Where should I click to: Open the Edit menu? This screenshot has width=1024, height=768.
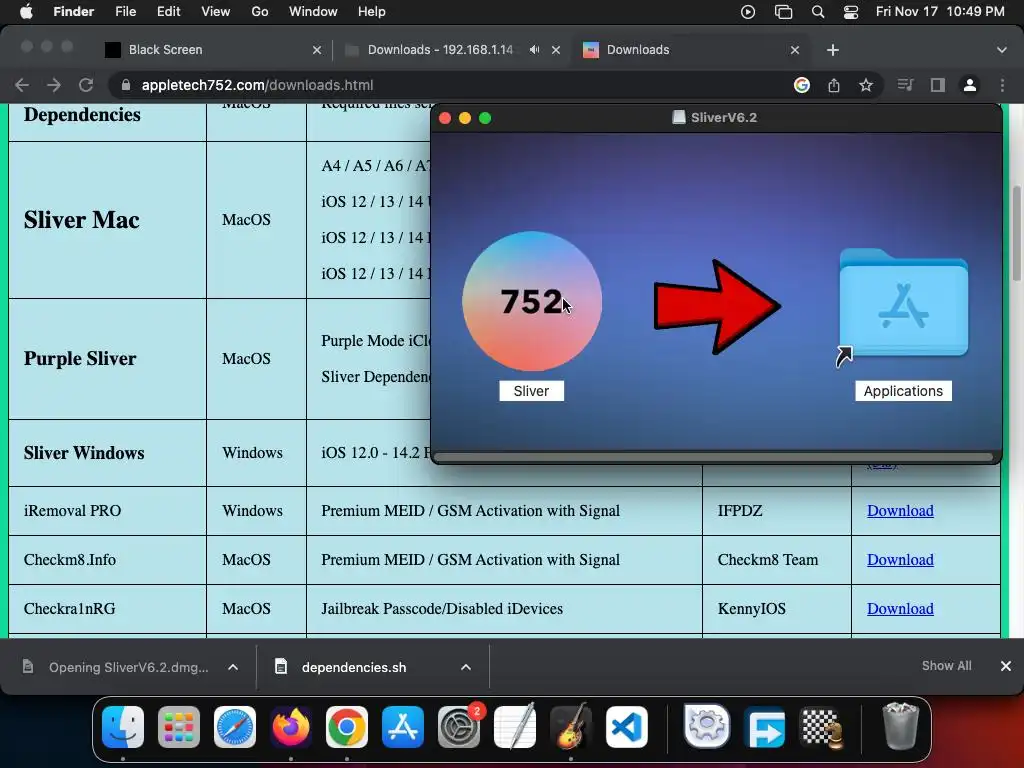(168, 12)
